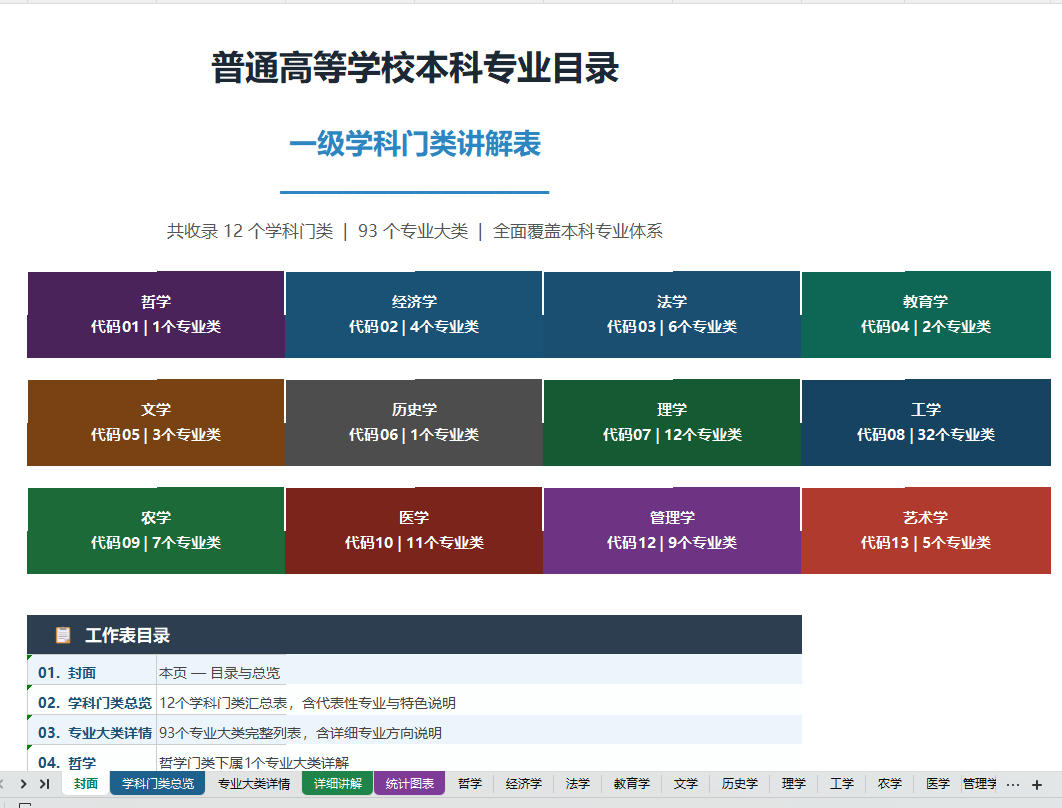Screen dimensions: 1062x808
Task: Open the hidden sheets list via the ellipsis icon
Action: click(x=1014, y=784)
